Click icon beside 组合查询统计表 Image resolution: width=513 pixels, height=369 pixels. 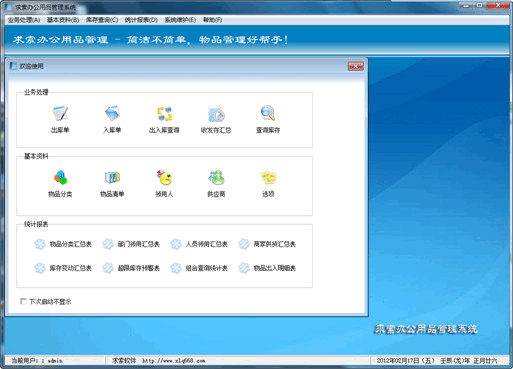tap(176, 268)
